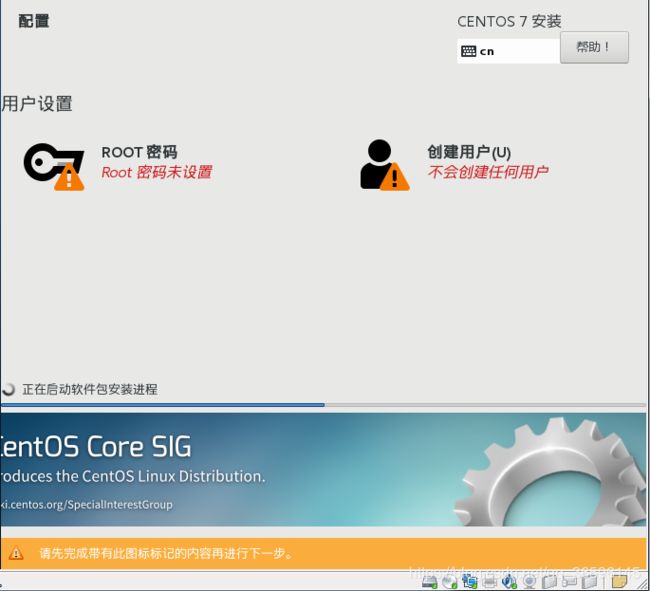The height and width of the screenshot is (591, 650).
Task: Click the keyboard layout icon next to cn
Action: pyautogui.click(x=468, y=51)
